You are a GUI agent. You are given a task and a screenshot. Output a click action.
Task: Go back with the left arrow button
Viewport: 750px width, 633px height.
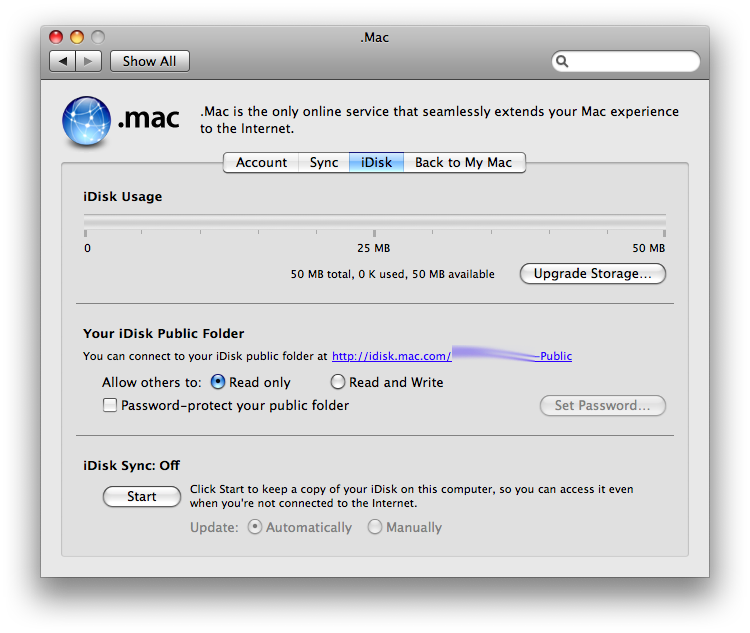pyautogui.click(x=62, y=61)
